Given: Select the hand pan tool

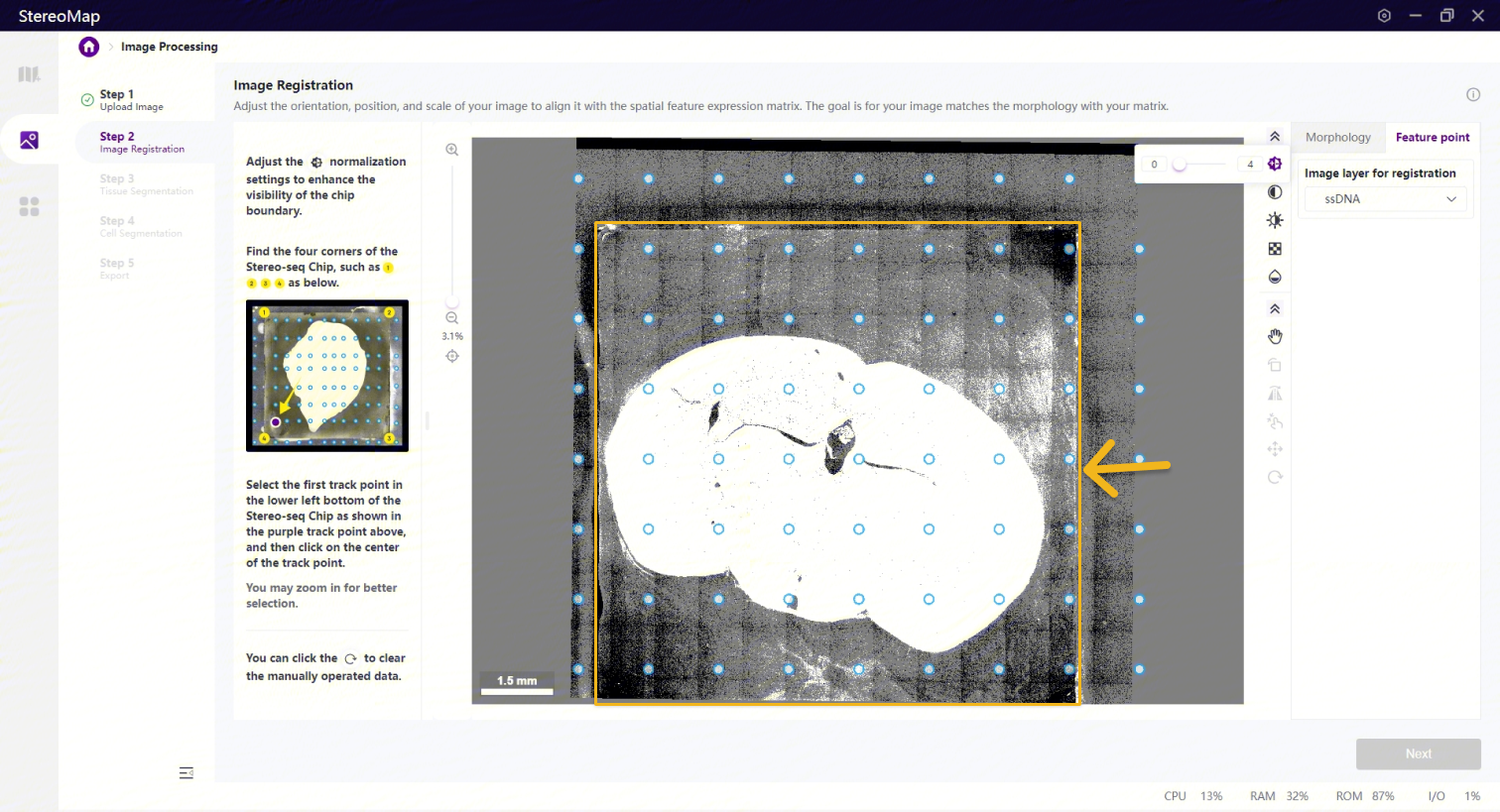Looking at the screenshot, I should tap(1275, 337).
